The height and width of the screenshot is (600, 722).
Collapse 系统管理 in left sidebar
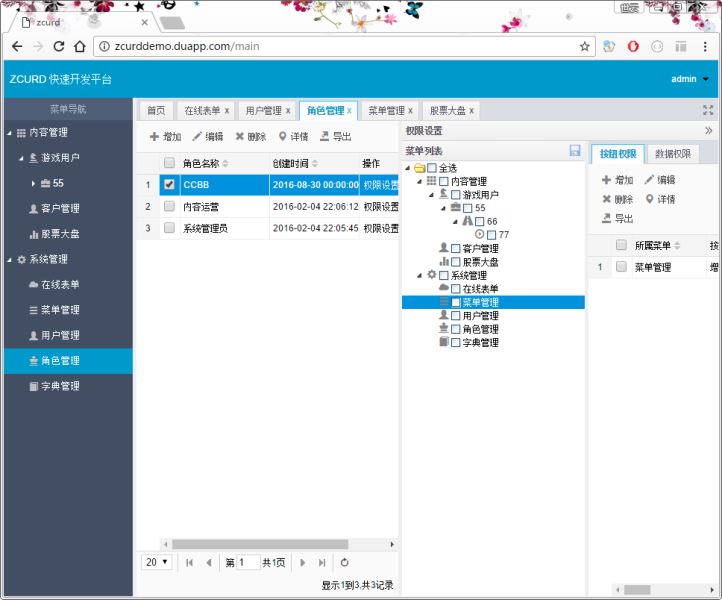pyautogui.click(x=9, y=260)
